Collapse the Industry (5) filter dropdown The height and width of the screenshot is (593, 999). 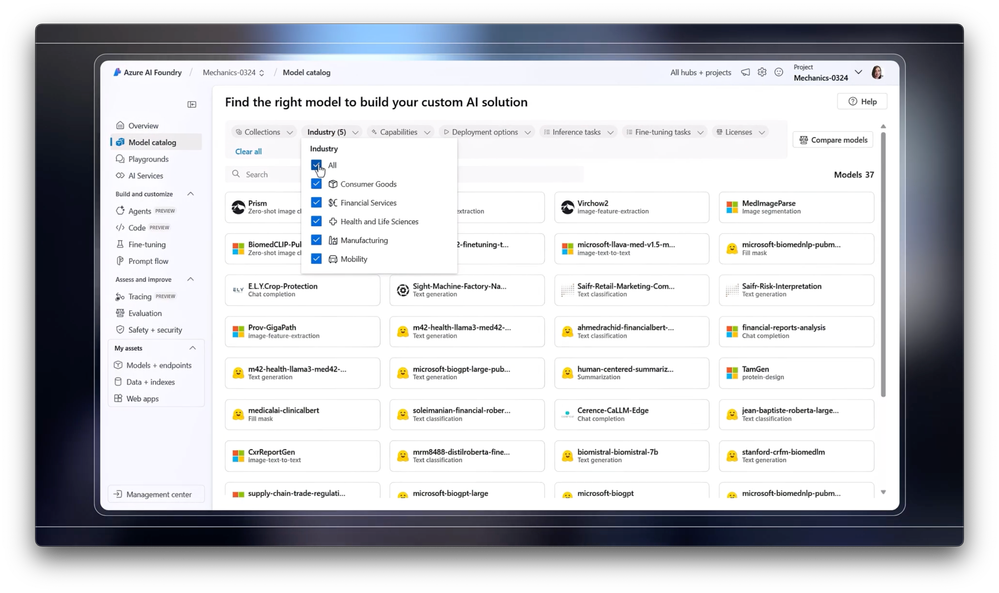click(x=332, y=132)
